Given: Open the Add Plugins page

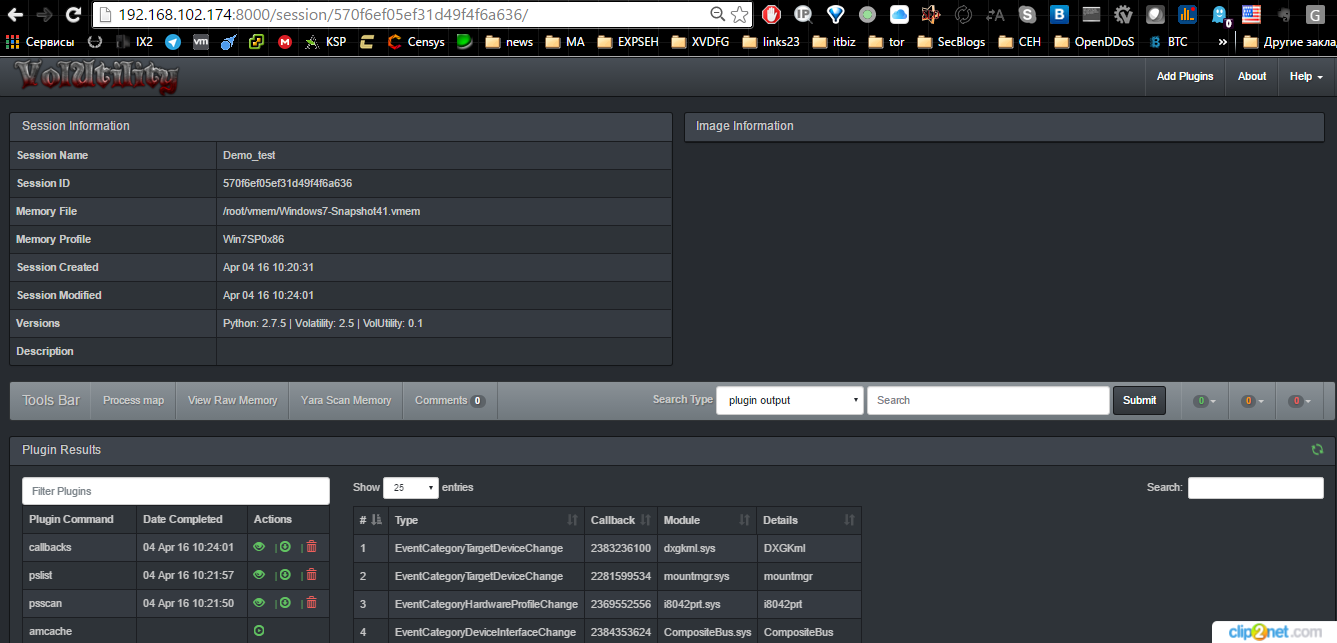Looking at the screenshot, I should [x=1185, y=75].
